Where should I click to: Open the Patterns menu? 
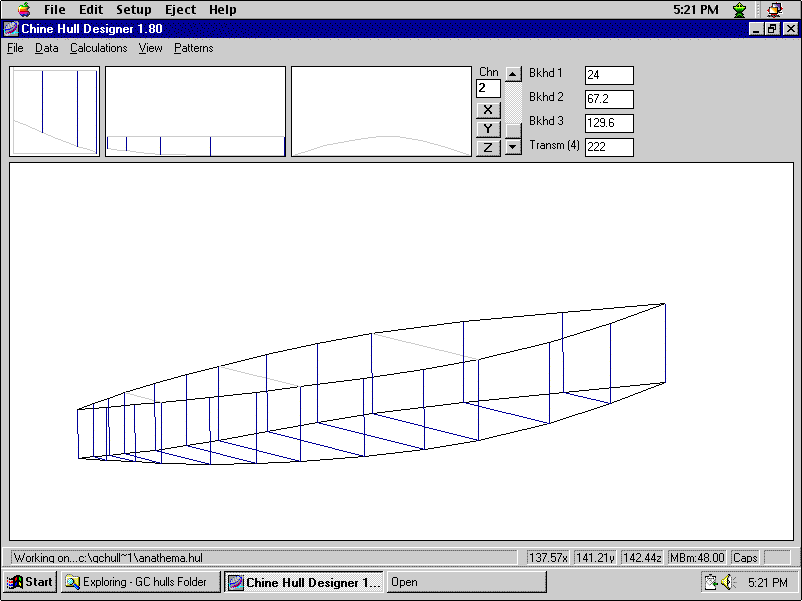coord(193,48)
